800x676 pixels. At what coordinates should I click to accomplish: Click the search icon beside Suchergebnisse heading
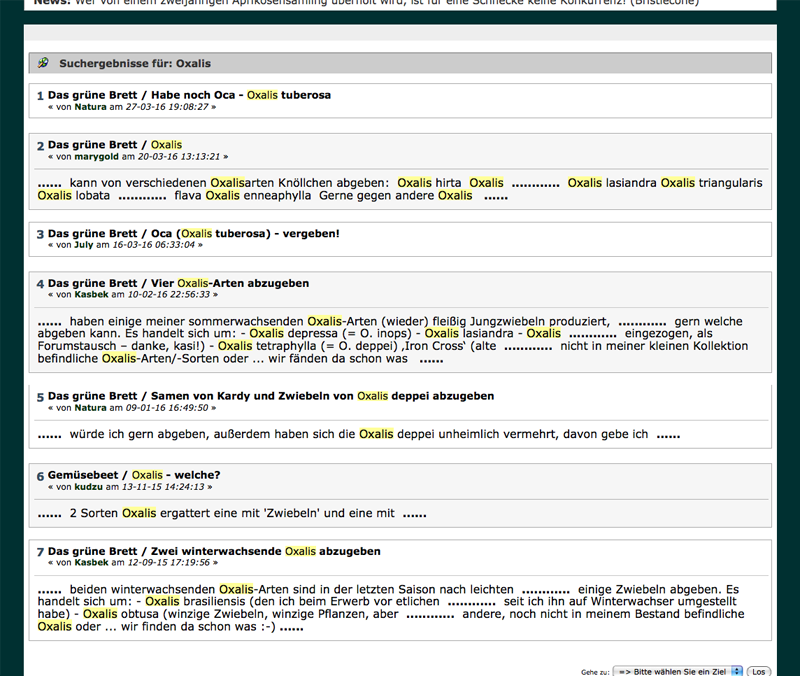pos(43,63)
